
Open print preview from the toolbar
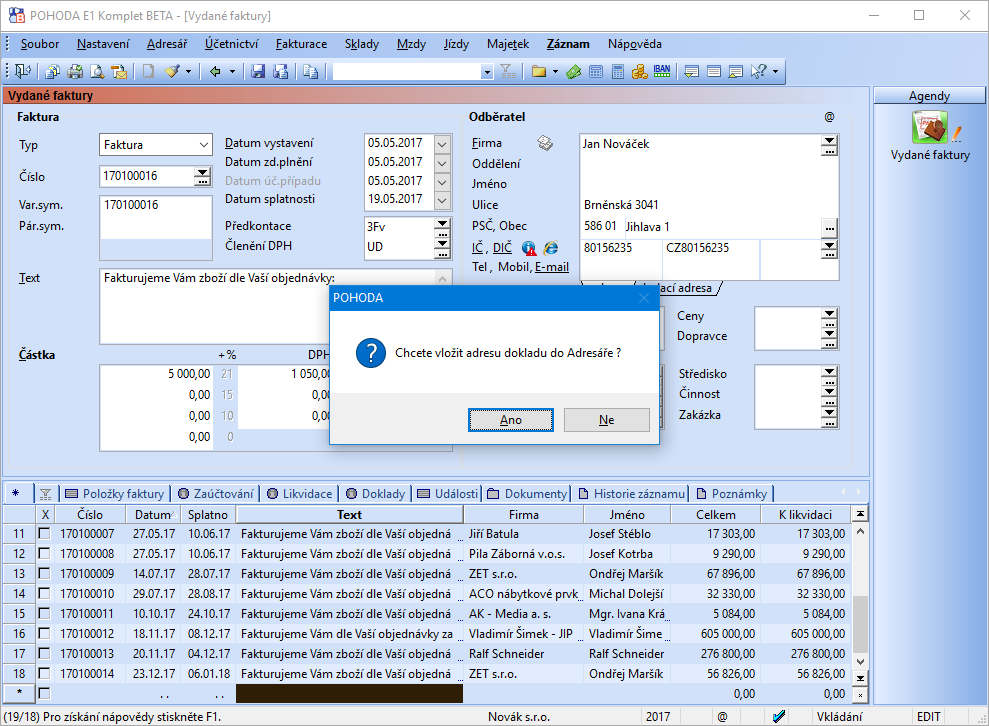point(97,71)
